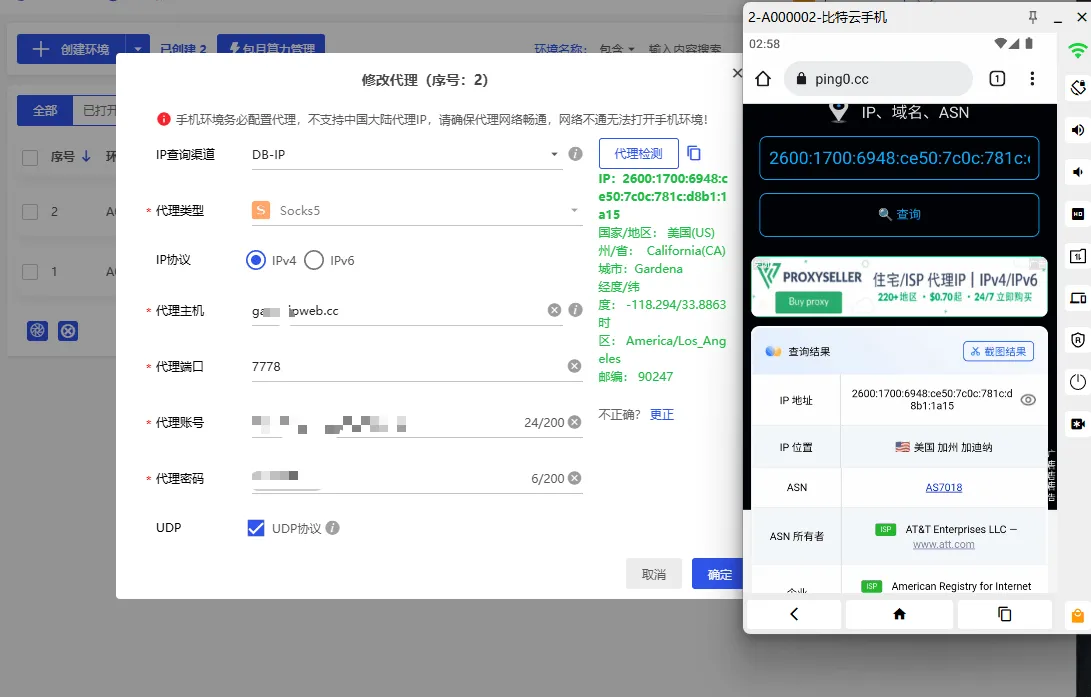Select the HD resolution icon on sidebar
This screenshot has width=1091, height=697.
(x=1077, y=214)
